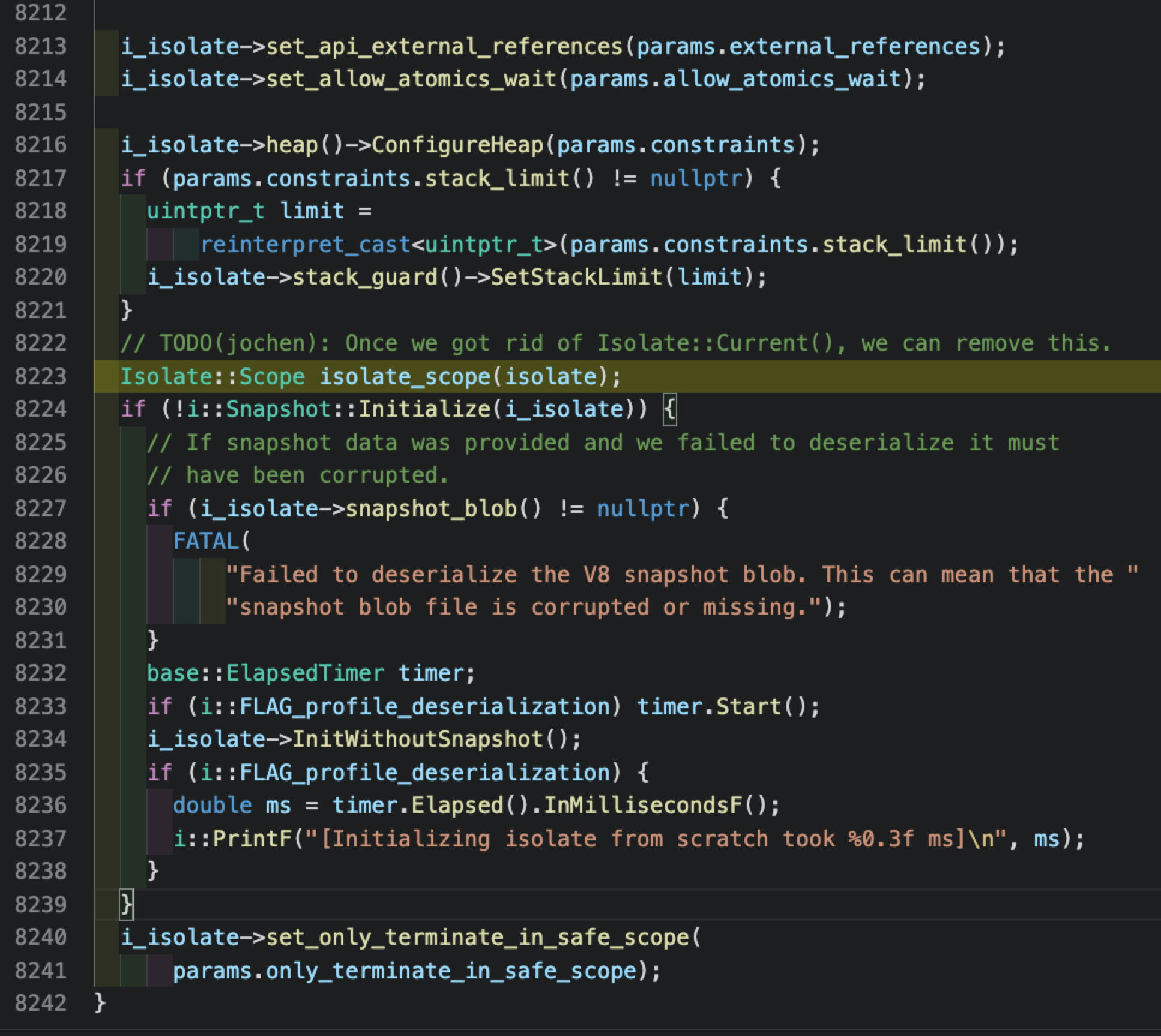Click the 'uintptr_t limit =' declaration
The image size is (1161, 1036).
click(x=259, y=211)
